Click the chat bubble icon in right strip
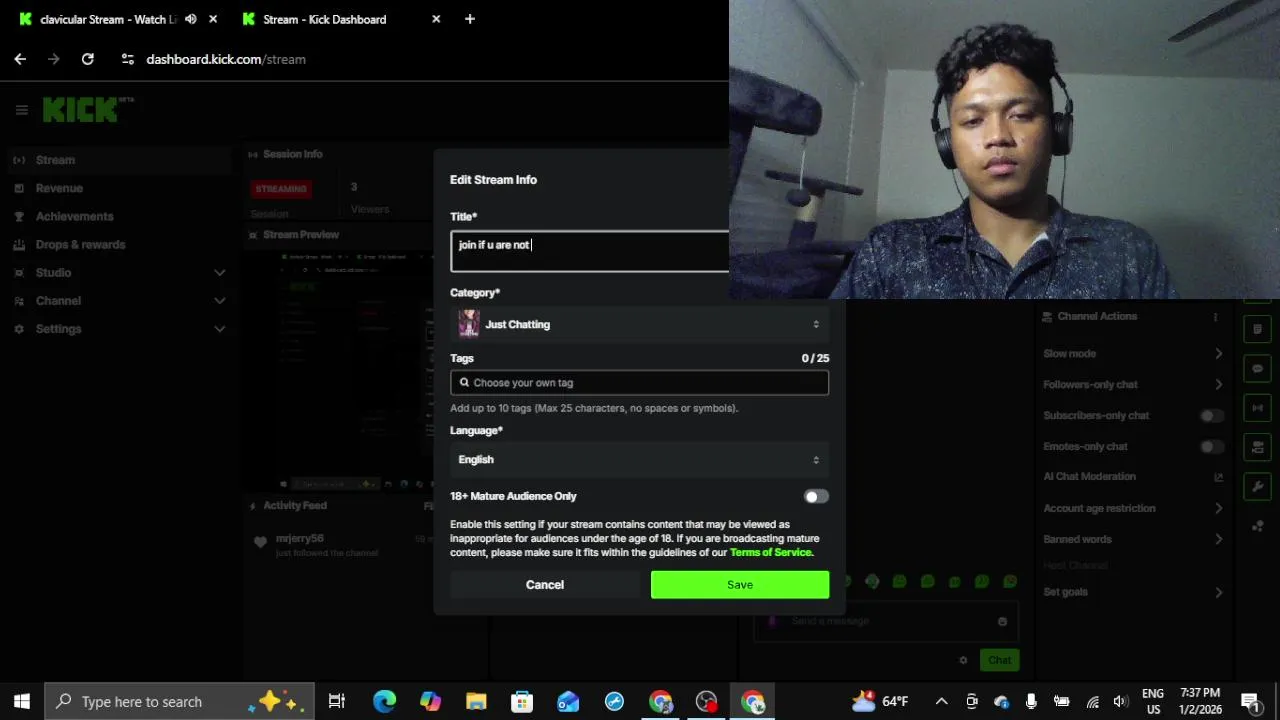 coord(1257,369)
